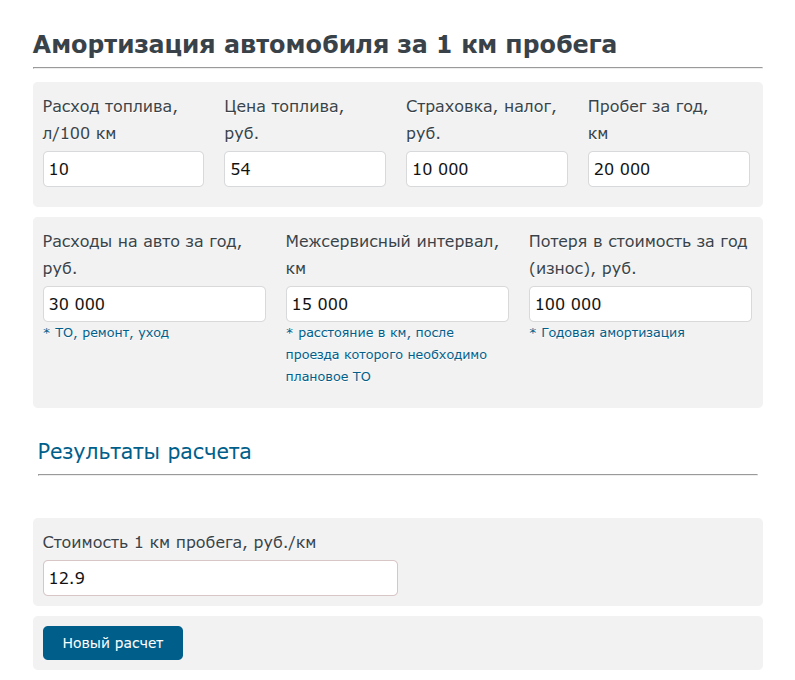
Task: Click the heading Амортизация автомобиля за 1 км пробега
Action: click(x=324, y=44)
